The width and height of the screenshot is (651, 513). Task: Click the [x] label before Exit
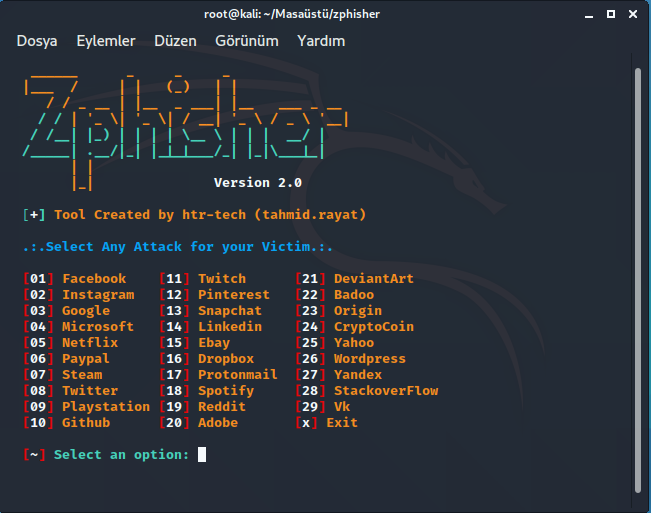pos(306,423)
